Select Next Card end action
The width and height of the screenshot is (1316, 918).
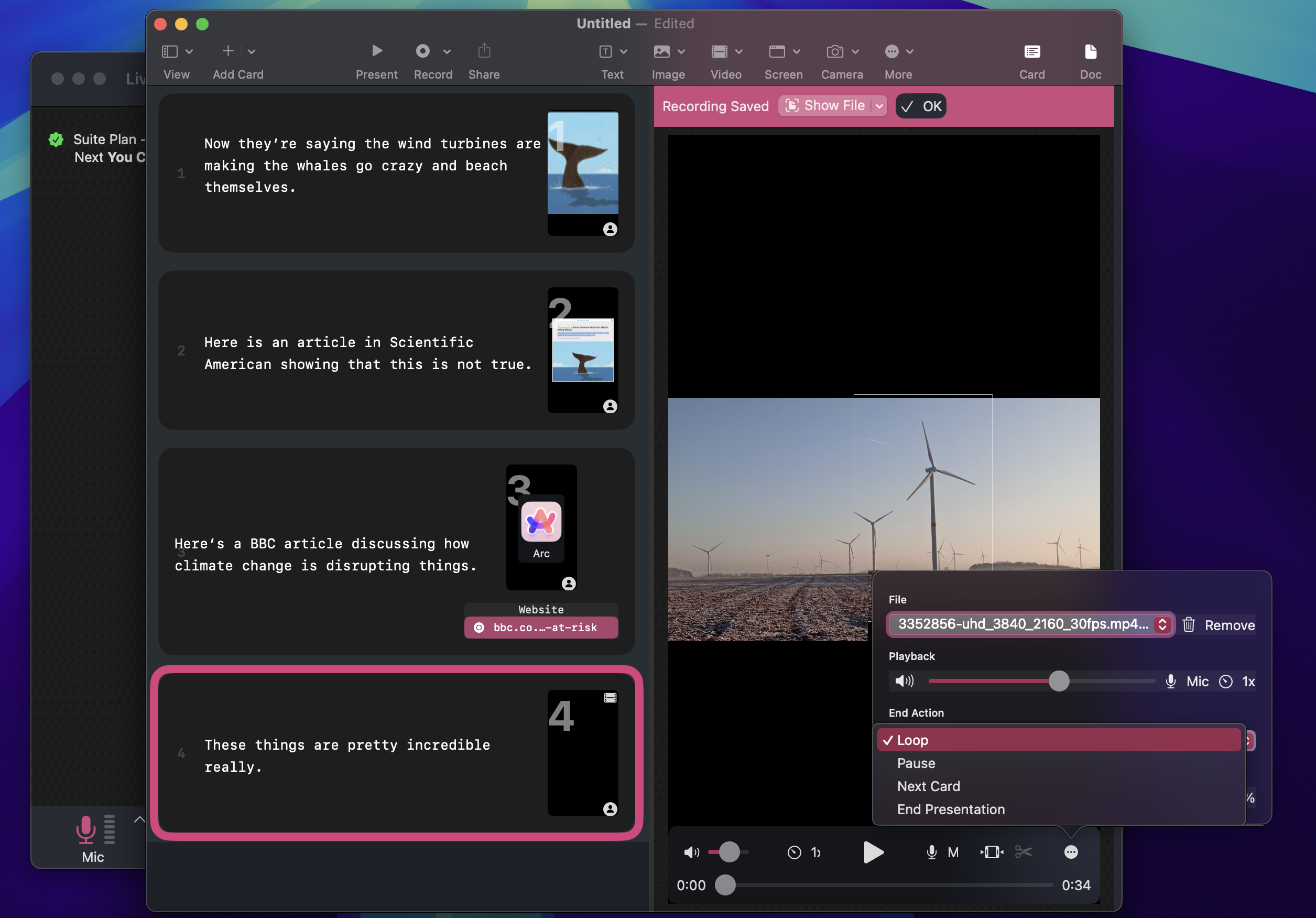(x=928, y=786)
